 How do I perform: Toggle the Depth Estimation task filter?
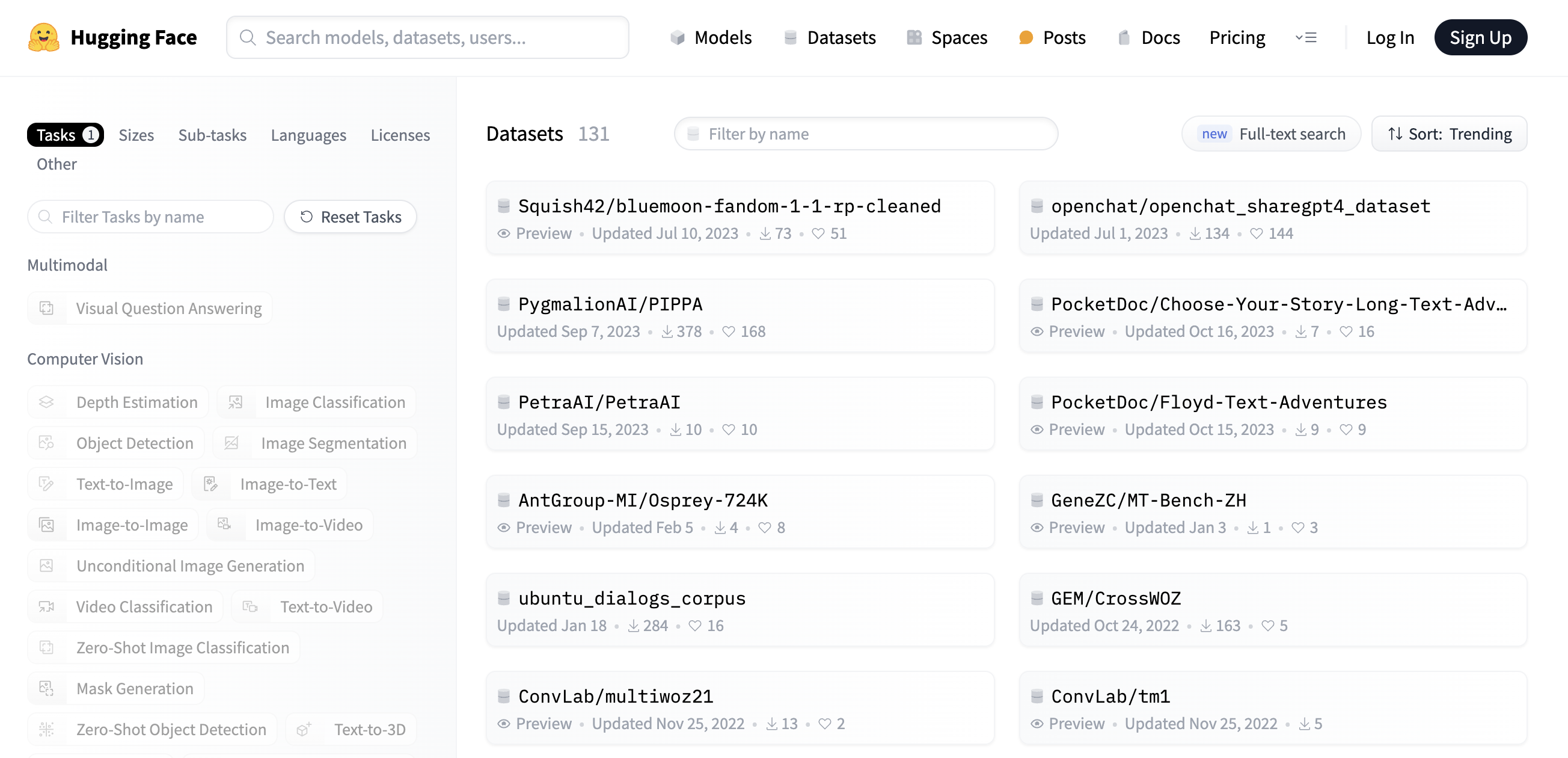tap(118, 402)
